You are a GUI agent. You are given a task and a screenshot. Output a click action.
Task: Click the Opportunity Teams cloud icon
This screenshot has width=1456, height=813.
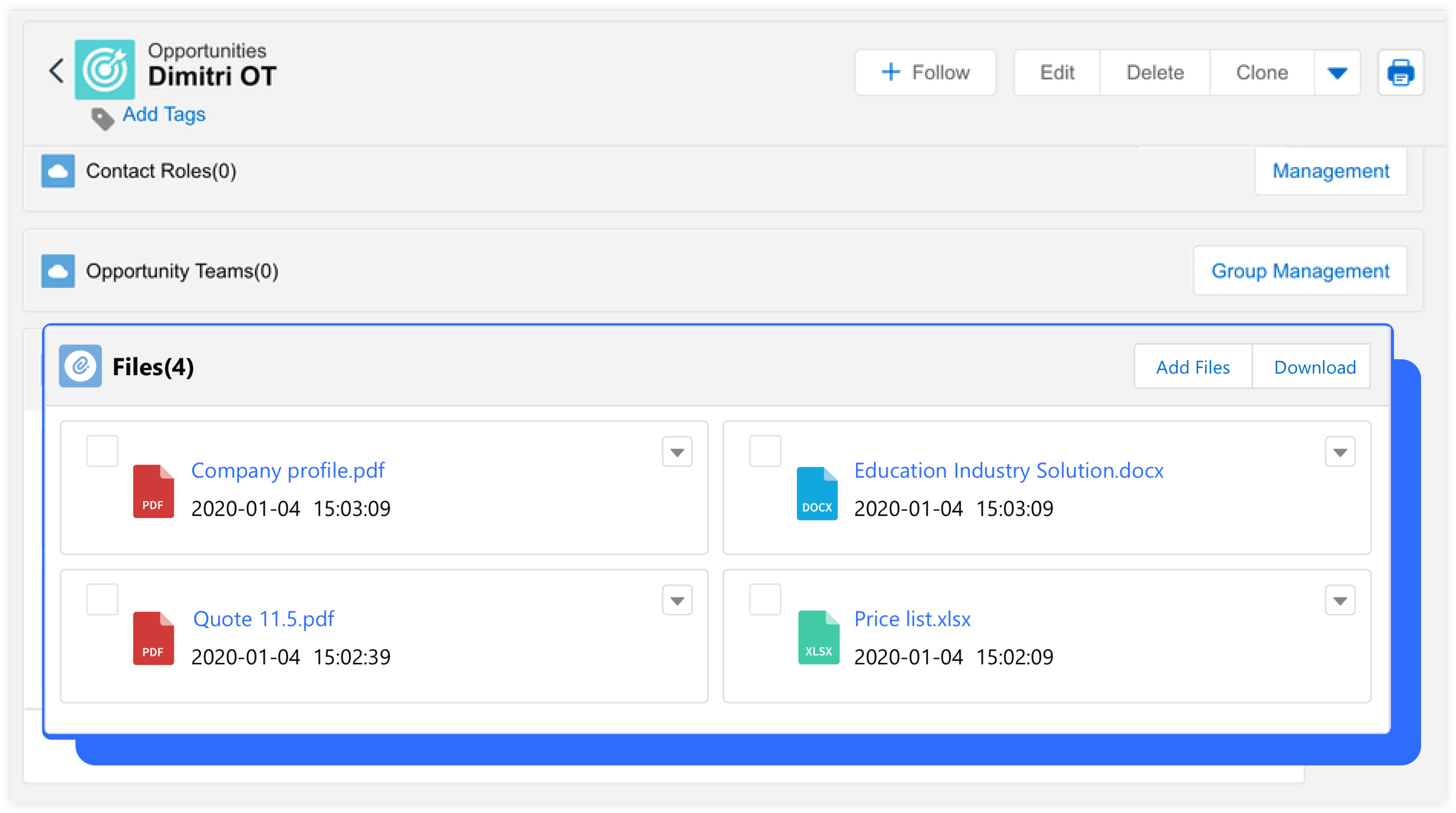[58, 271]
